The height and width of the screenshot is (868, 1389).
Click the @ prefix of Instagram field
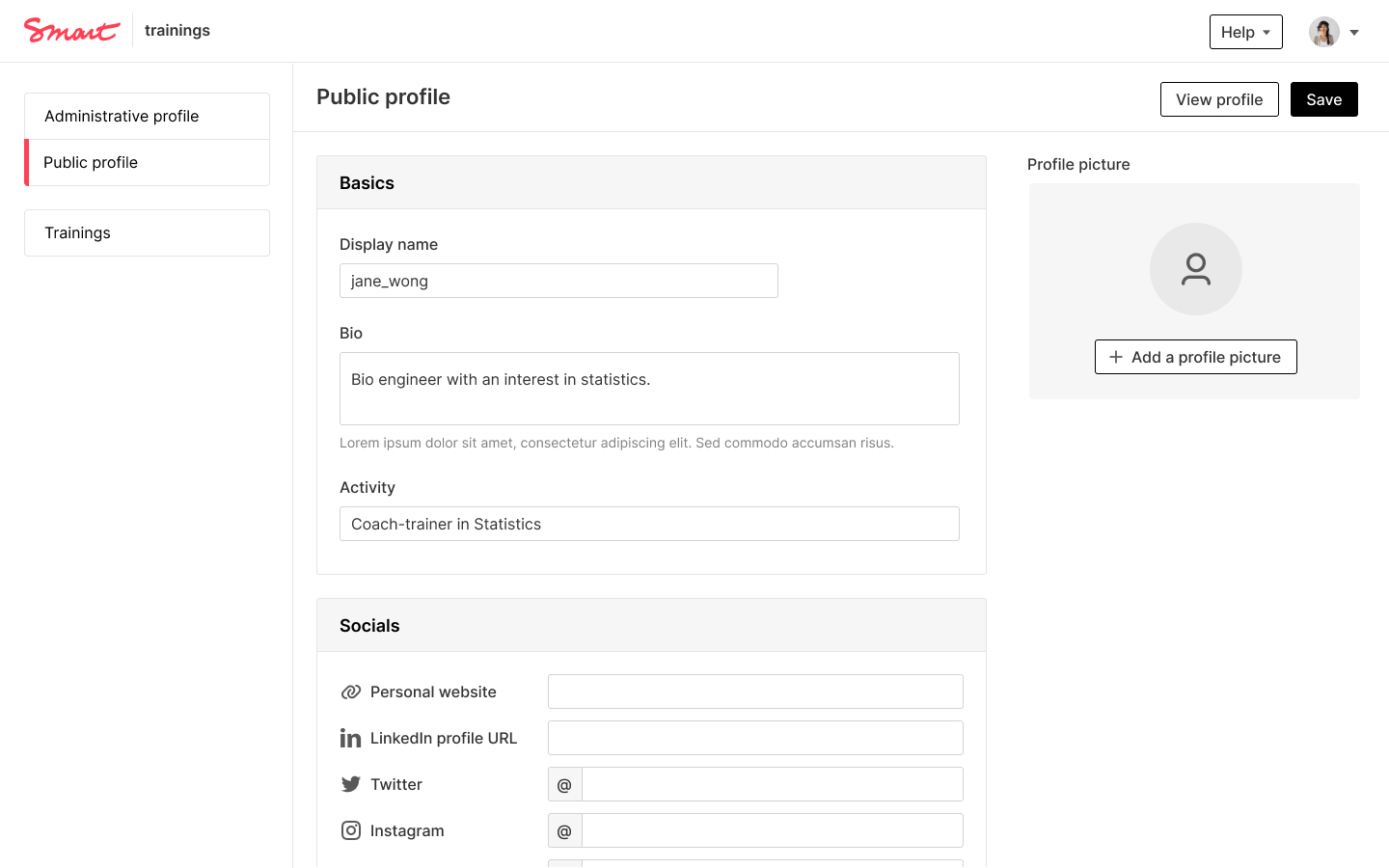click(x=565, y=830)
